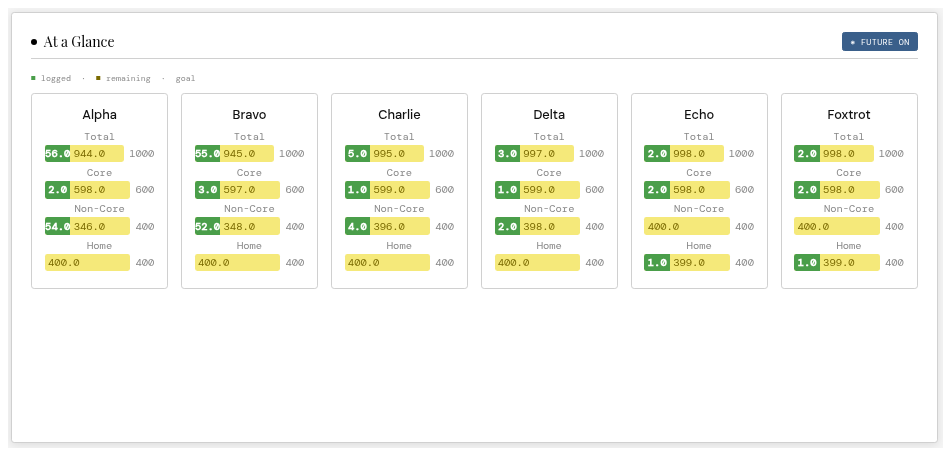
Task: Click Delta's Home 400.0 remaining bar
Action: pos(537,263)
